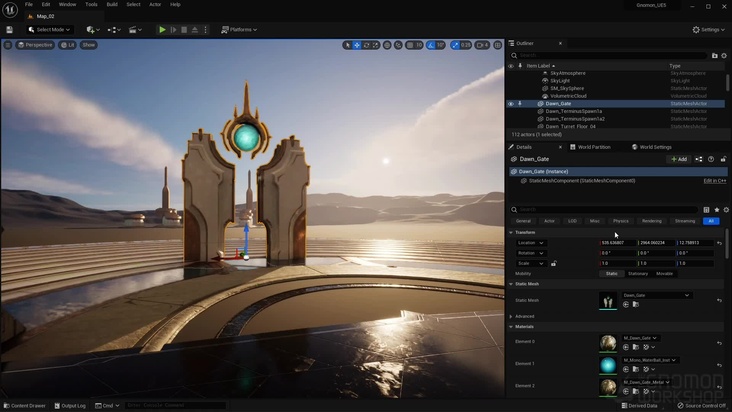Toggle visibility eye for Dawn_Gate row
The width and height of the screenshot is (732, 412).
(x=511, y=104)
